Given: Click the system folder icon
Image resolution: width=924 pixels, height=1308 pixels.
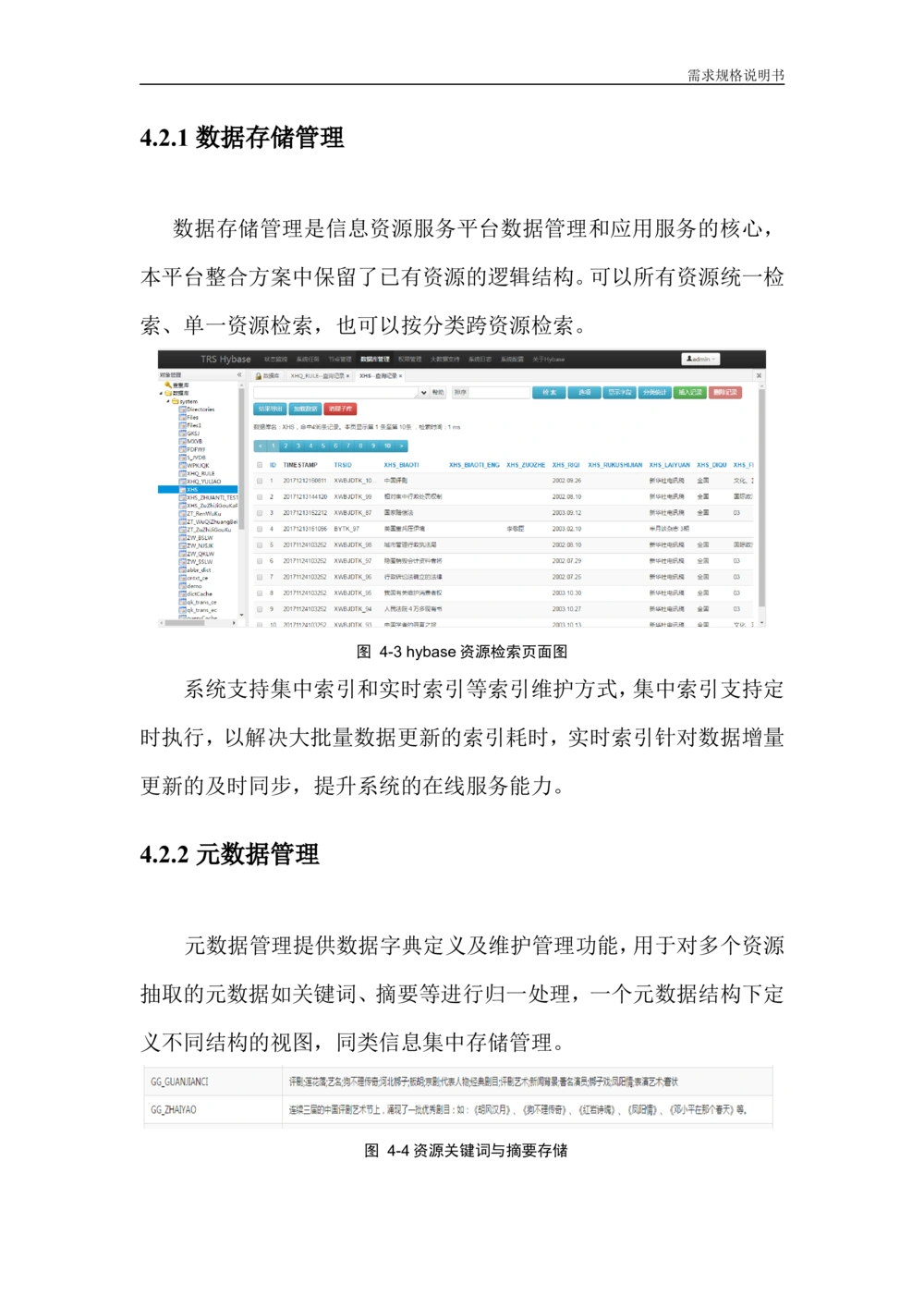Looking at the screenshot, I should (x=175, y=401).
